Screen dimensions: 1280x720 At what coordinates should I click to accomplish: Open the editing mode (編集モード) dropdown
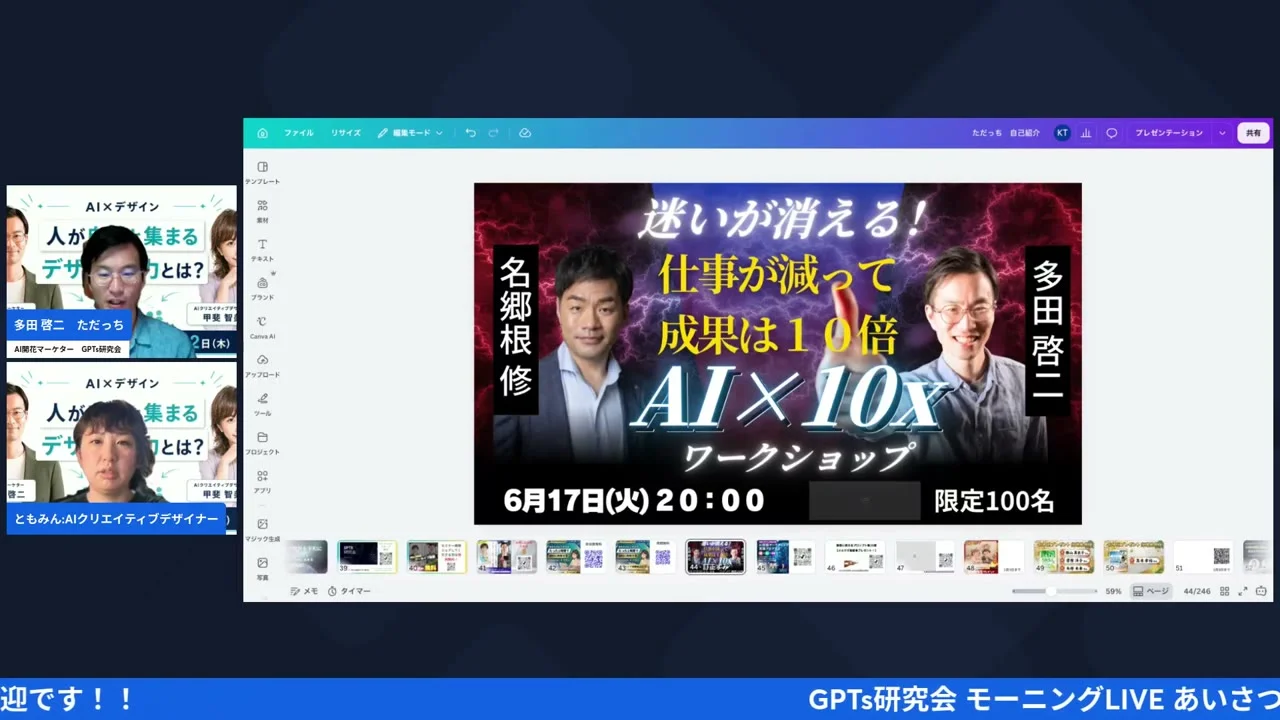tap(410, 133)
